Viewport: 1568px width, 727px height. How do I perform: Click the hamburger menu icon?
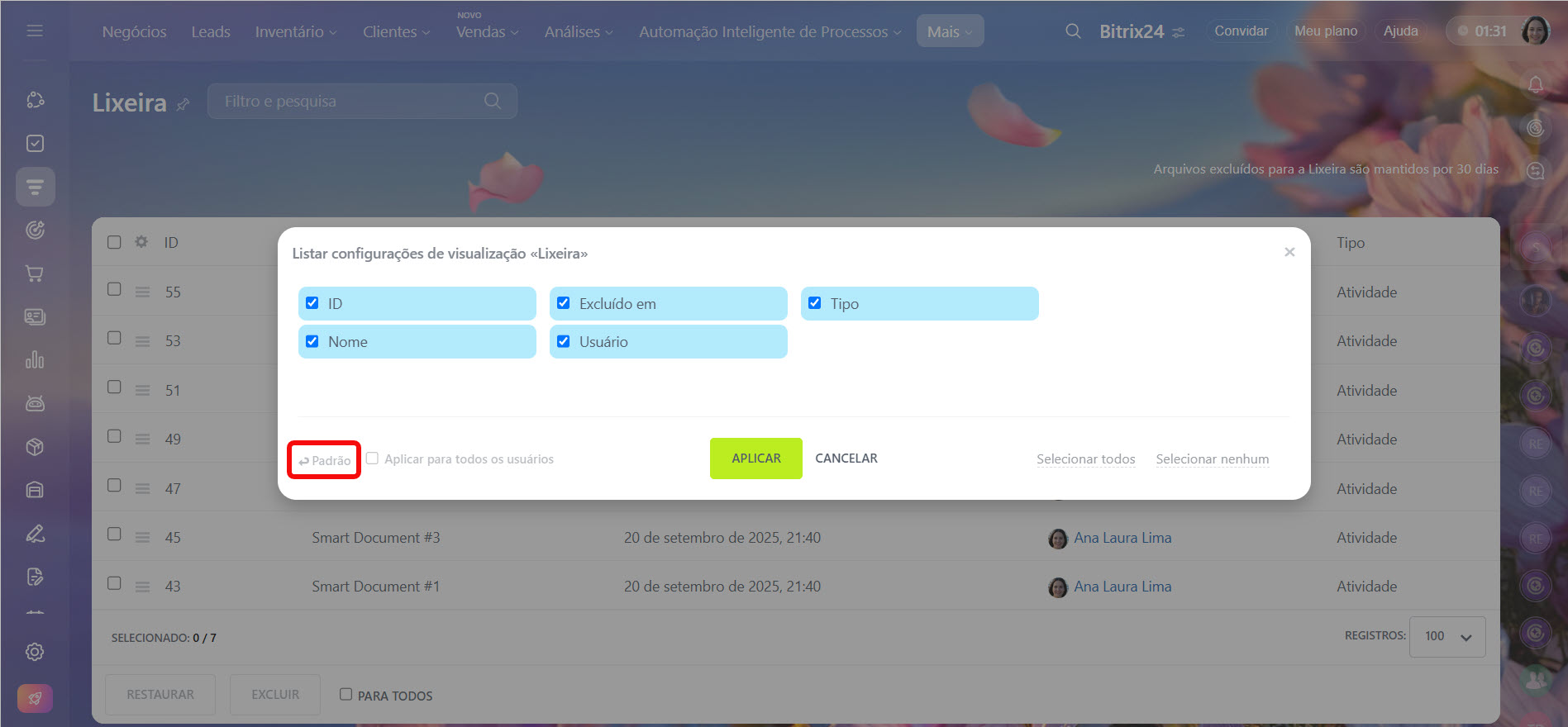tap(35, 31)
